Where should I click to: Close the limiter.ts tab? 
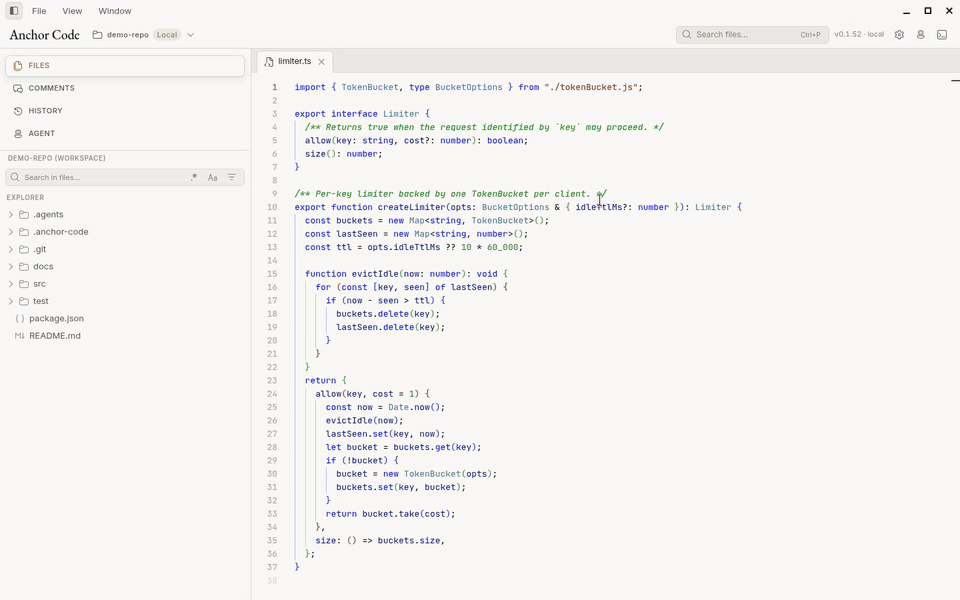pyautogui.click(x=321, y=62)
